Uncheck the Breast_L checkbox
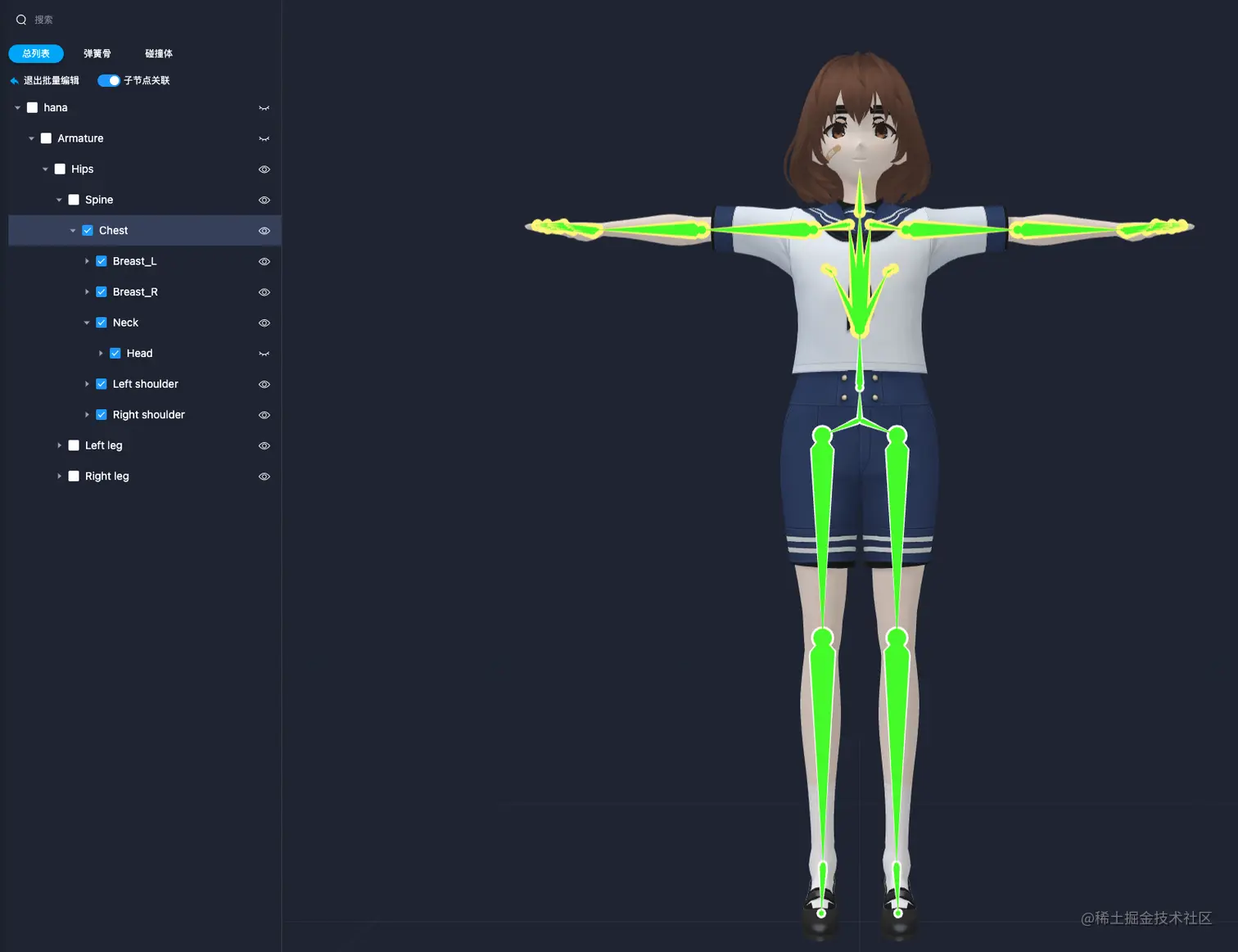This screenshot has height=952, width=1238. 102,261
